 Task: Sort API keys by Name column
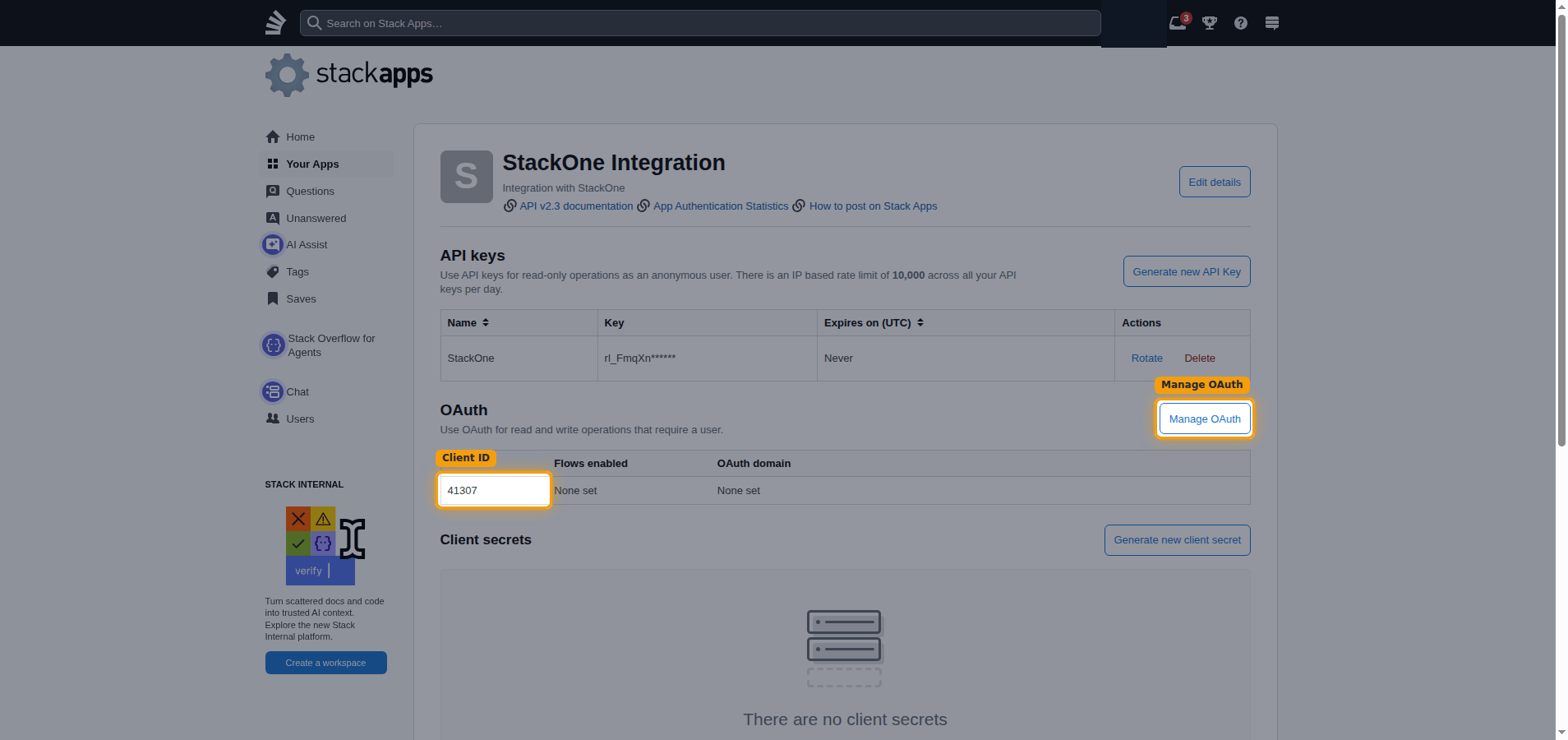coord(468,323)
